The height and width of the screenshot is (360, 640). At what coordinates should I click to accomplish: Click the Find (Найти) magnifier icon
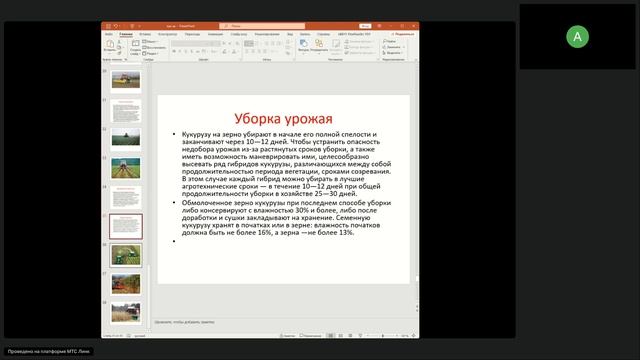tap(384, 41)
